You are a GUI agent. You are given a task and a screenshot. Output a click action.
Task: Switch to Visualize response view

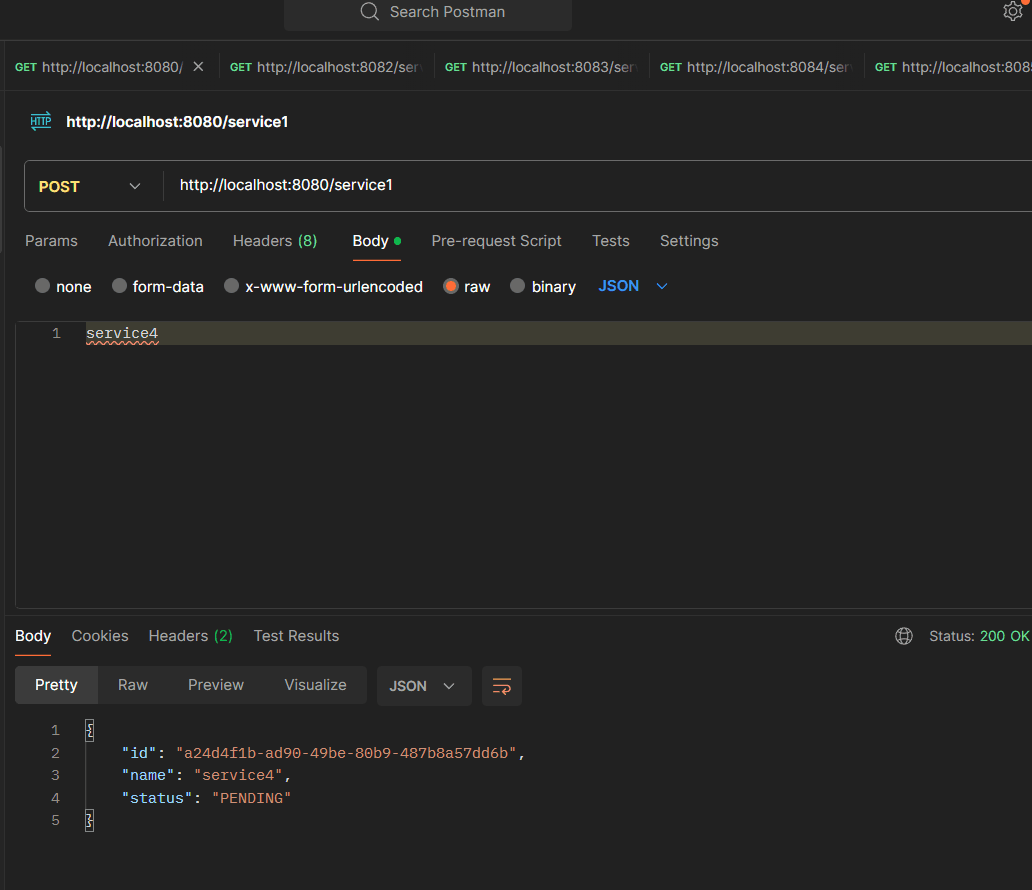point(315,685)
